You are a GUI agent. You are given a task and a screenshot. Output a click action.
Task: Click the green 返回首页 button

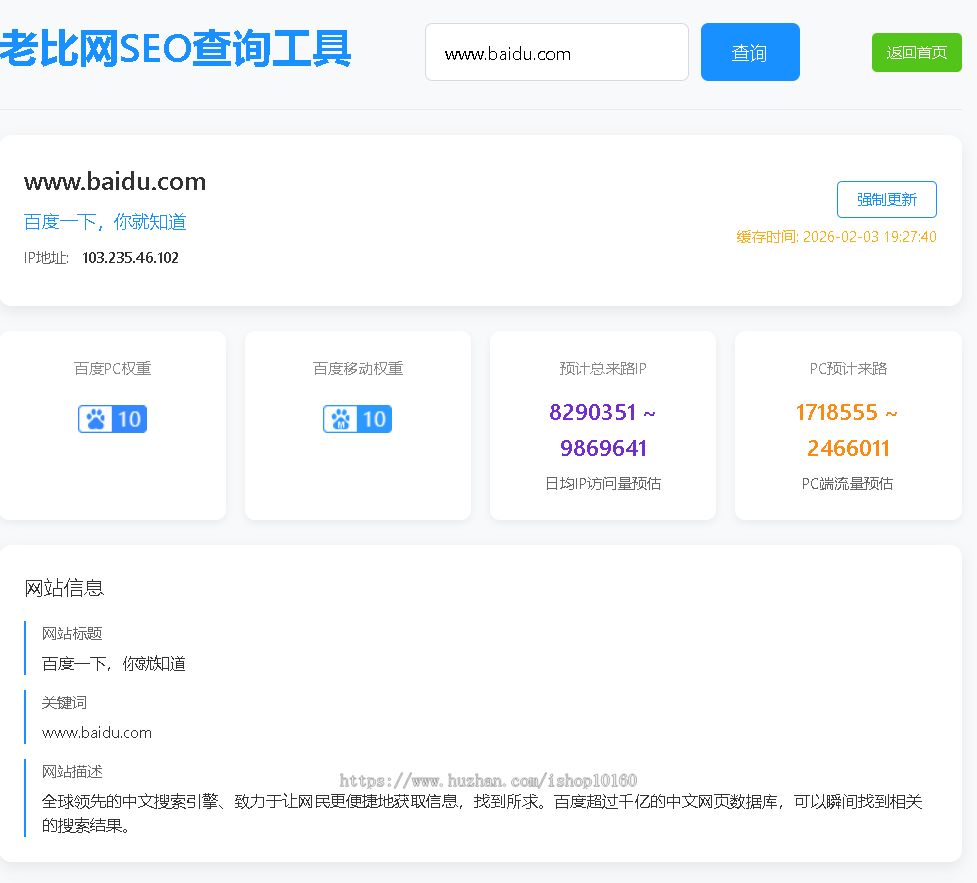916,52
